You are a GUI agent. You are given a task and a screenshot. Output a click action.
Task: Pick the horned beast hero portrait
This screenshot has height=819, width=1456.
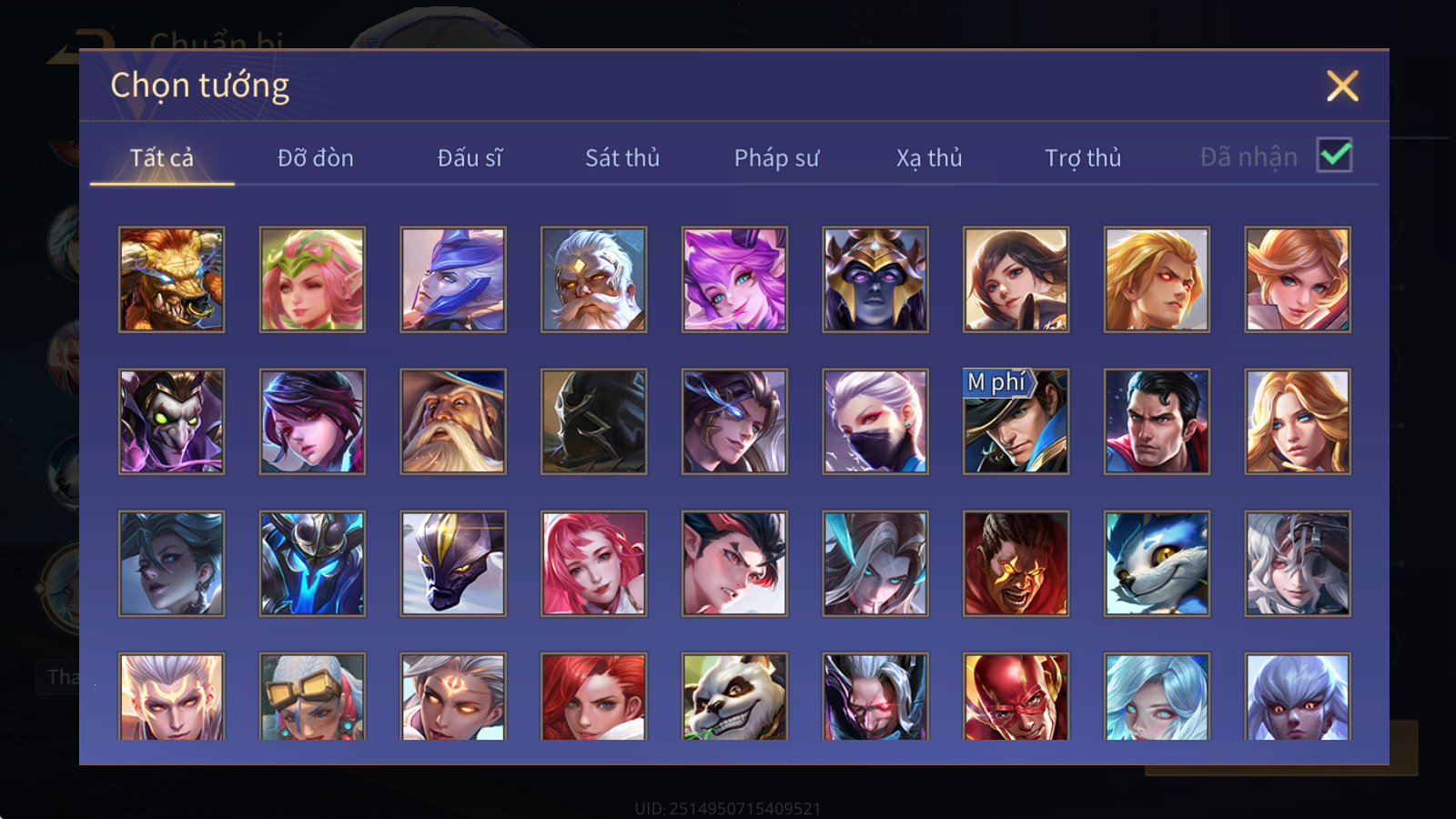[171, 279]
